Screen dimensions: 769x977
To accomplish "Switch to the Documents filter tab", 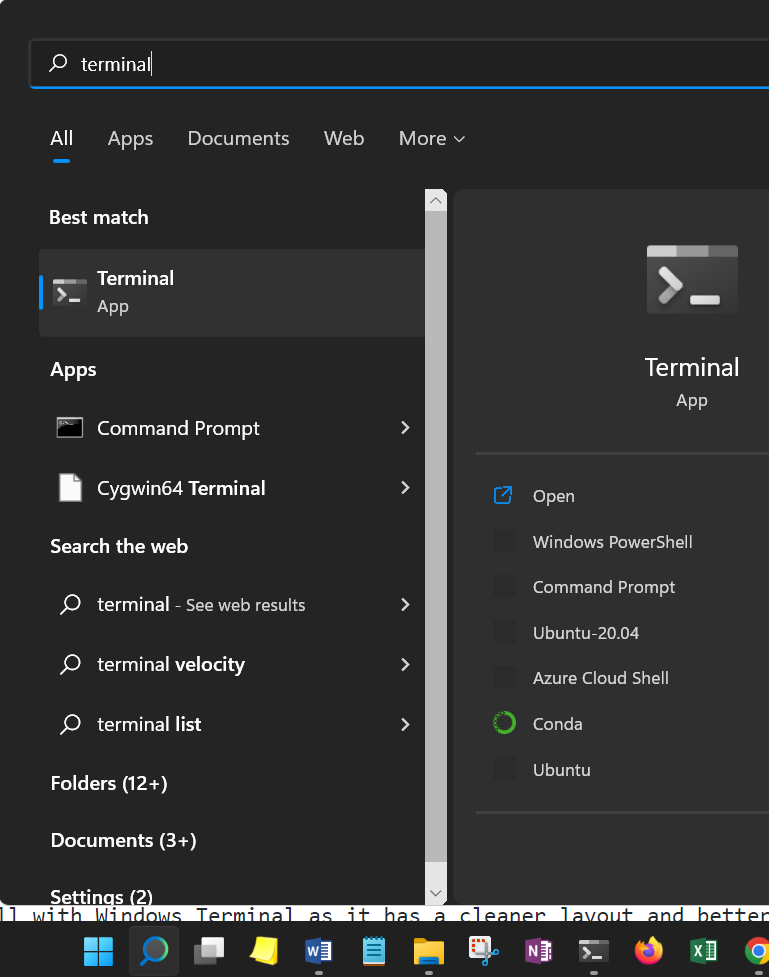I will [239, 138].
